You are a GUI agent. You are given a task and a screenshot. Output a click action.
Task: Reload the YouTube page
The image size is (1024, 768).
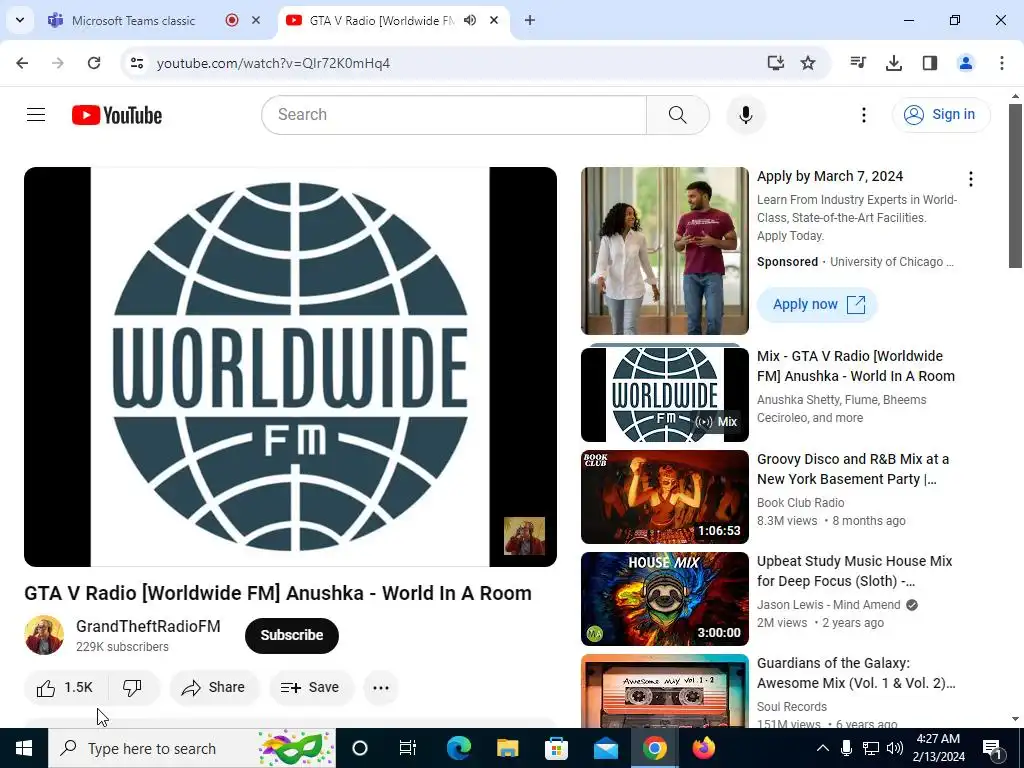pyautogui.click(x=94, y=63)
